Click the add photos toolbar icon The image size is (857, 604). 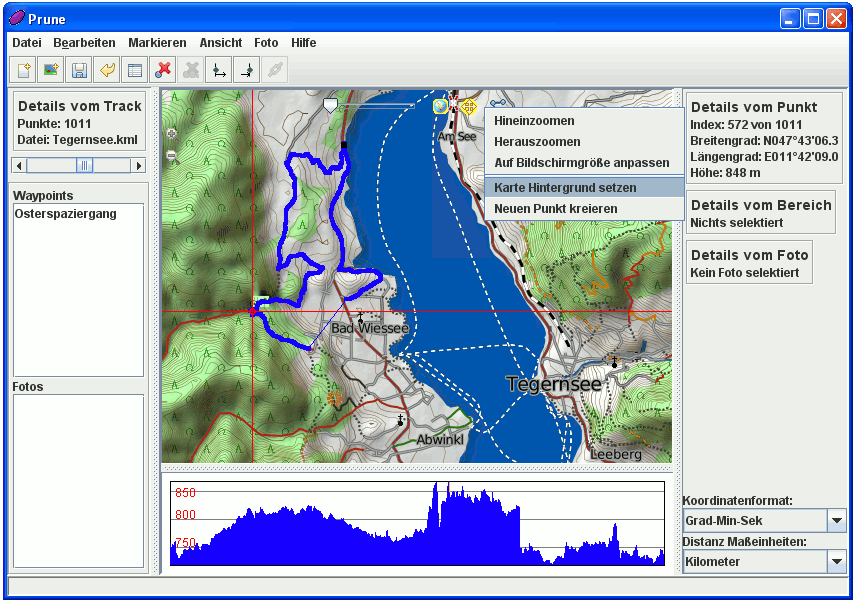[x=50, y=70]
